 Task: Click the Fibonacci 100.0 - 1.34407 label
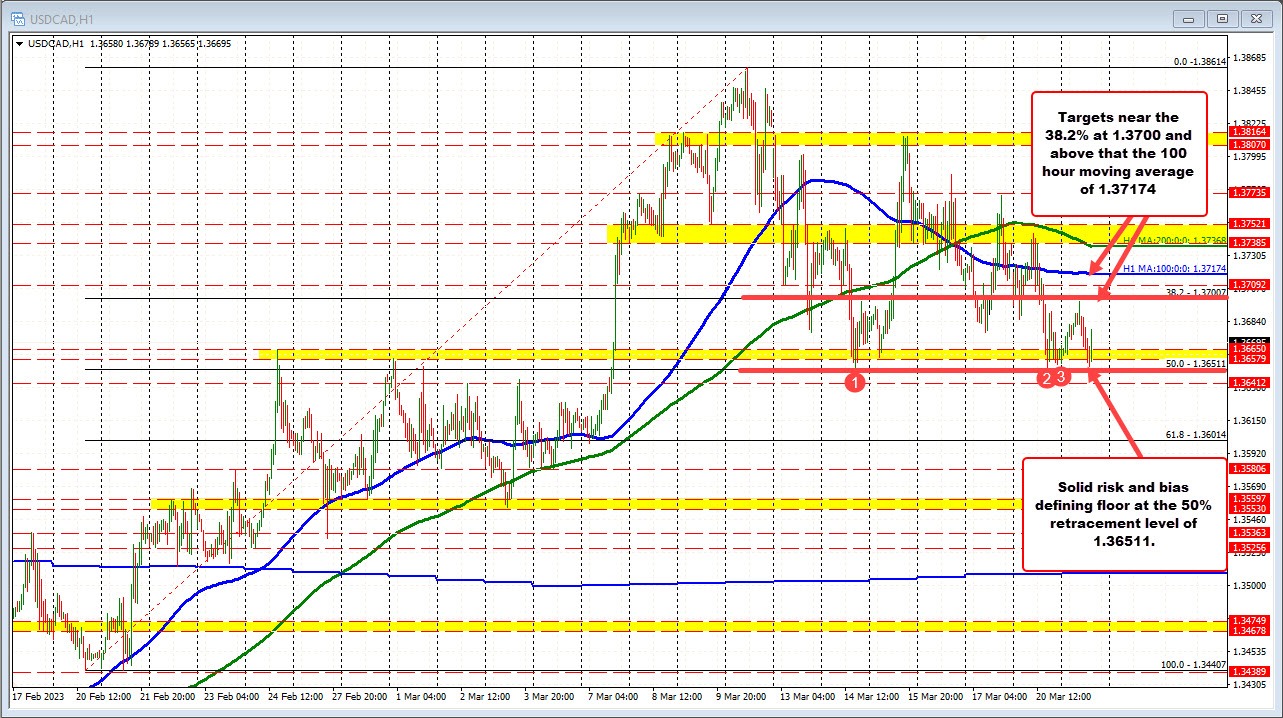1194,664
